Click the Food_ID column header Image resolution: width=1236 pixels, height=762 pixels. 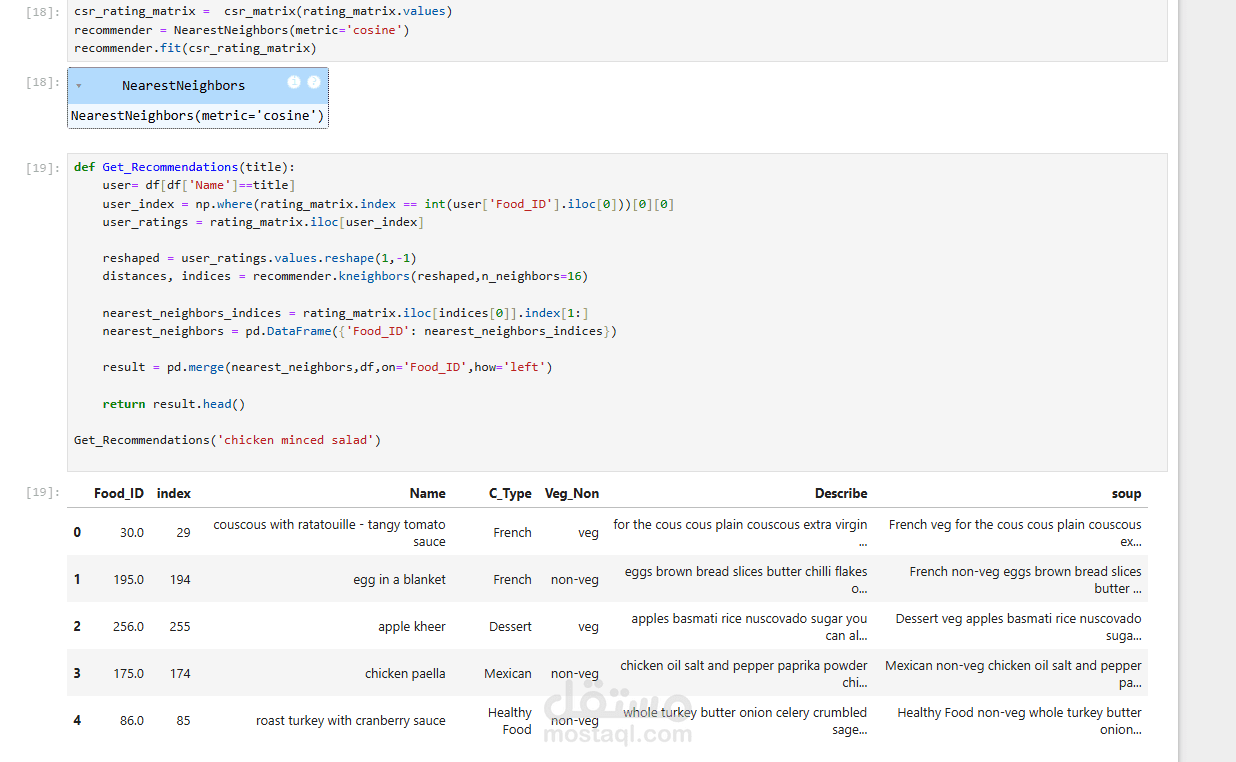click(x=119, y=493)
